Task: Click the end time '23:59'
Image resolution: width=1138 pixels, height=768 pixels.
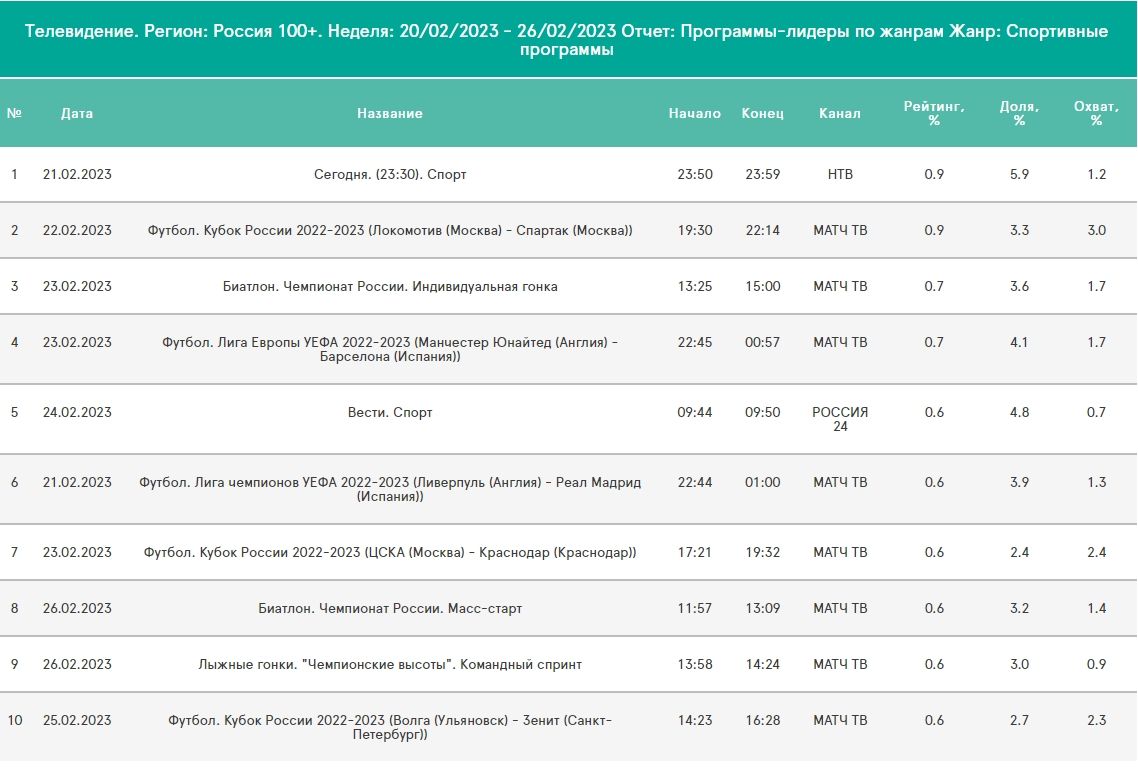Action: (x=762, y=174)
